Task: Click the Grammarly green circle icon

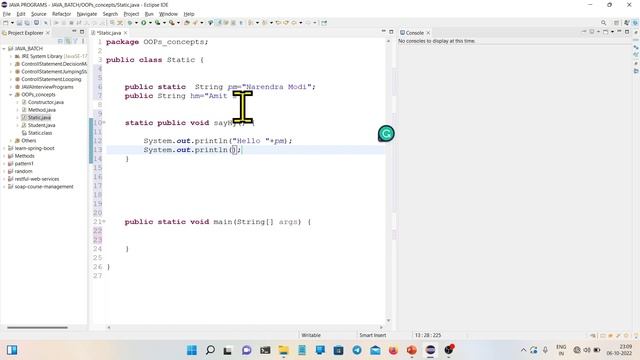Action: click(x=386, y=133)
